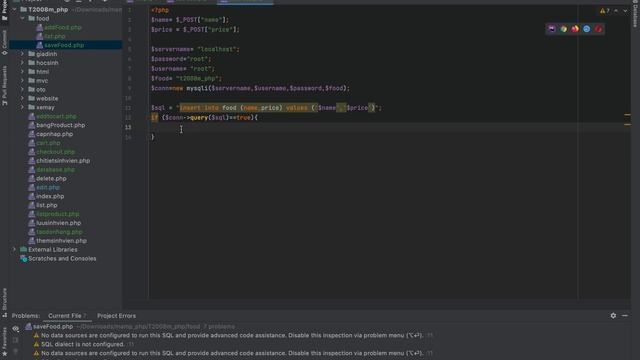
Task: Click the $servername localhost code line
Action: point(195,49)
